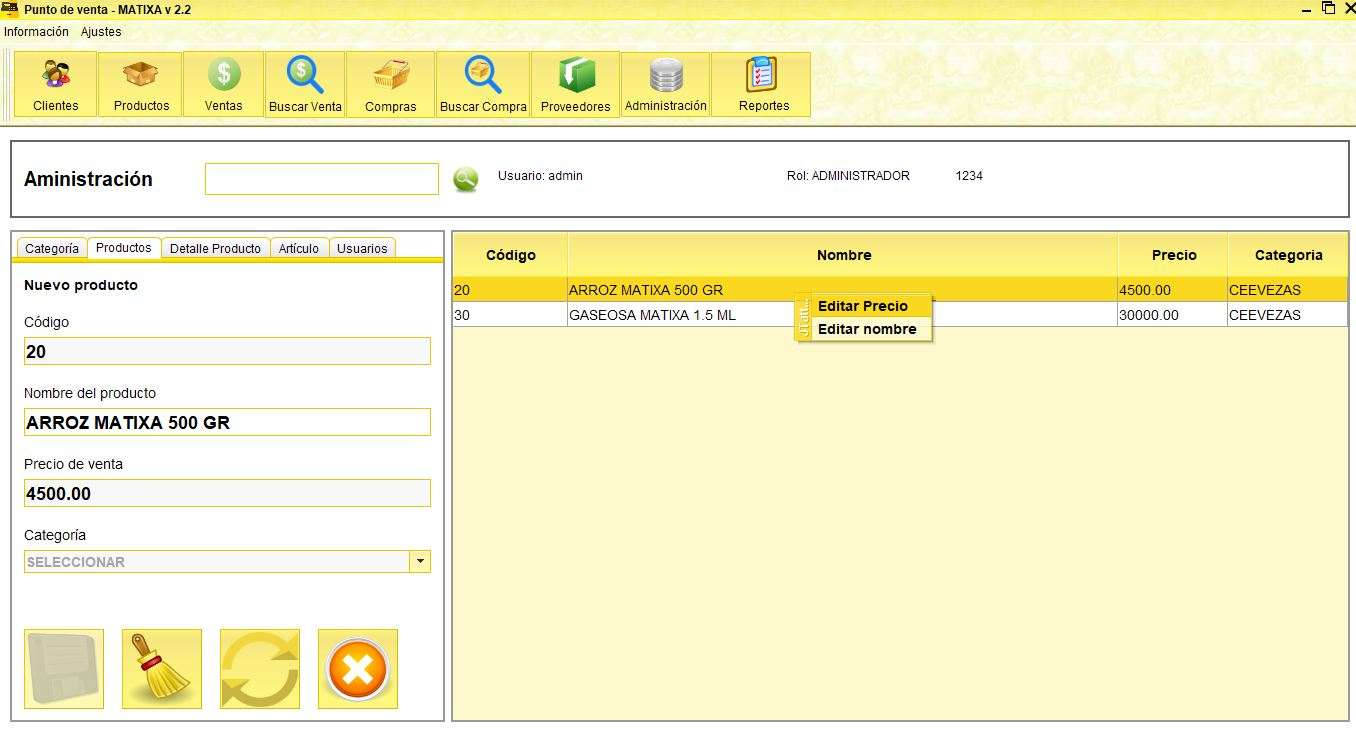Click the orange X cancel button
The image size is (1356, 729).
[358, 669]
